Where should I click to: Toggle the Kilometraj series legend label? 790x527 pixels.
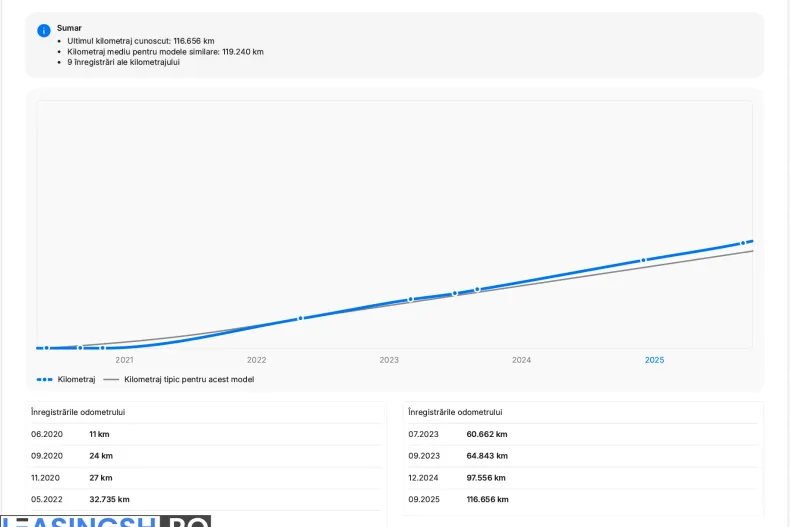coord(76,380)
